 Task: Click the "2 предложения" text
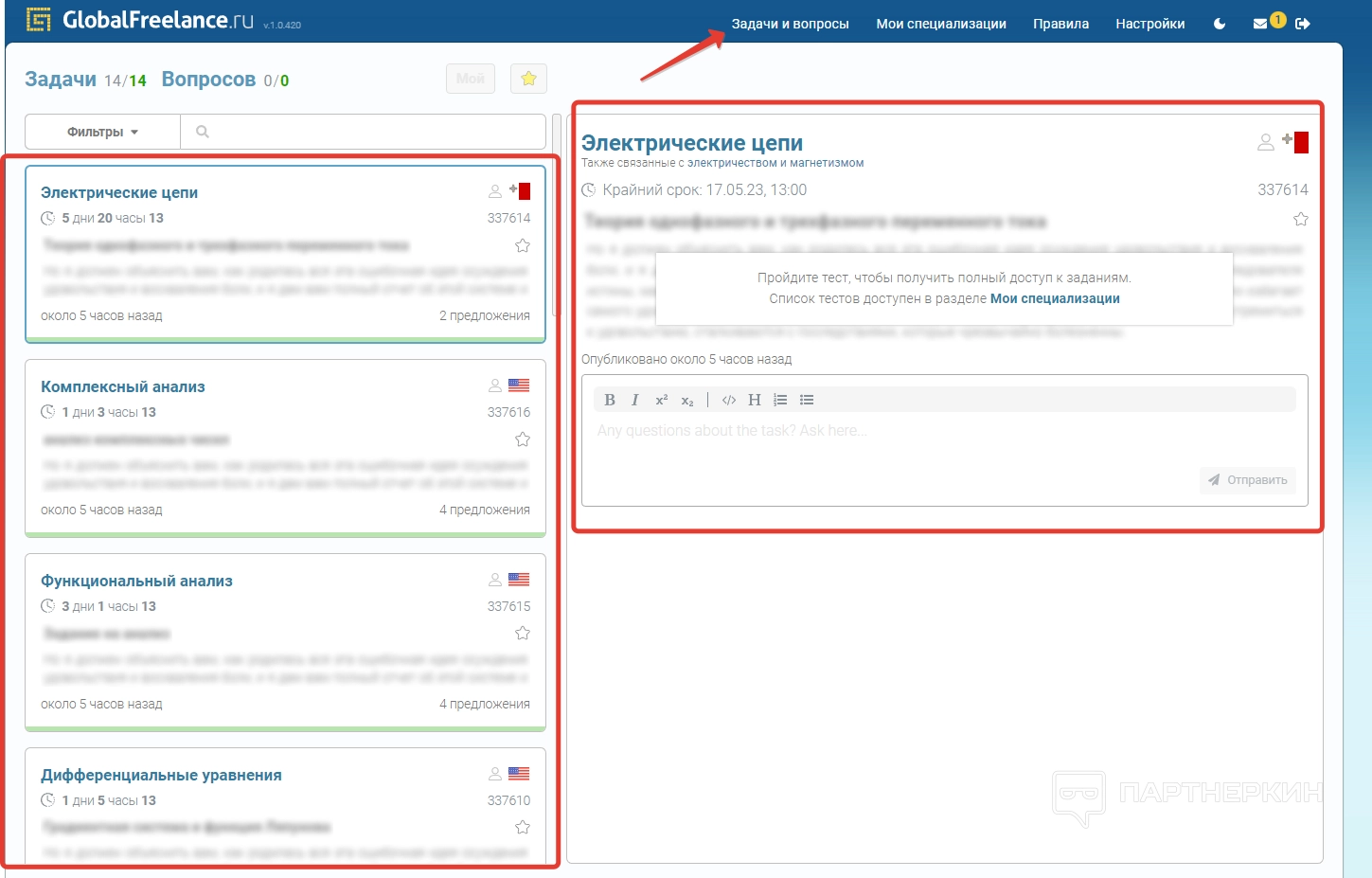485,315
